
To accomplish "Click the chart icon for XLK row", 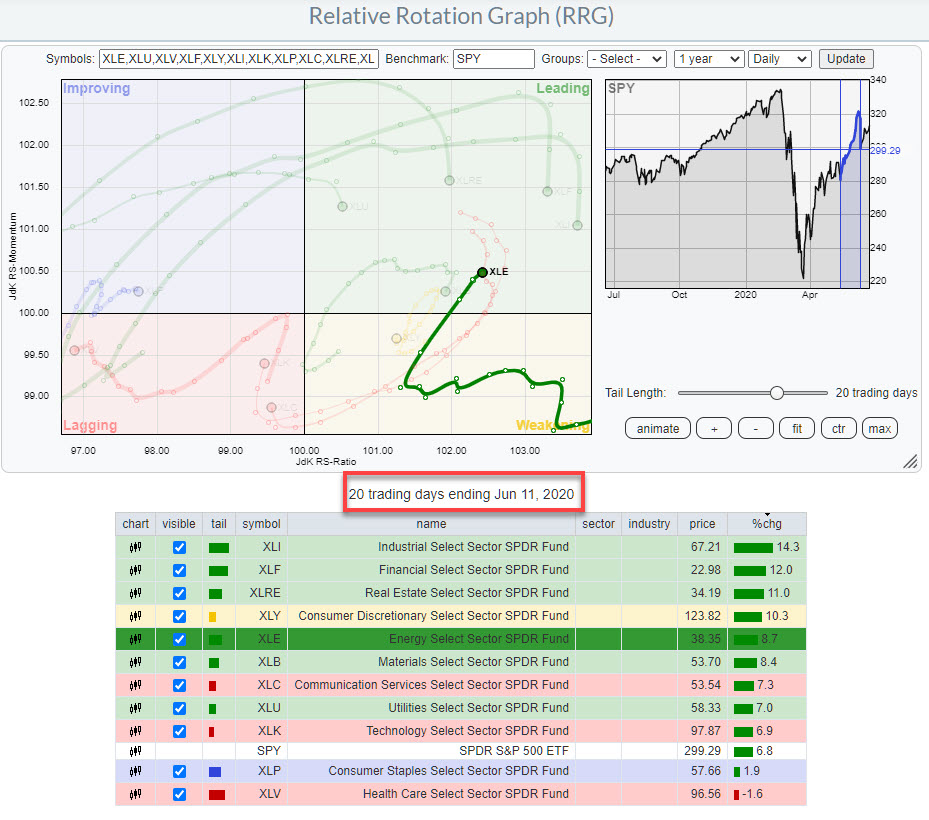I will [135, 731].
